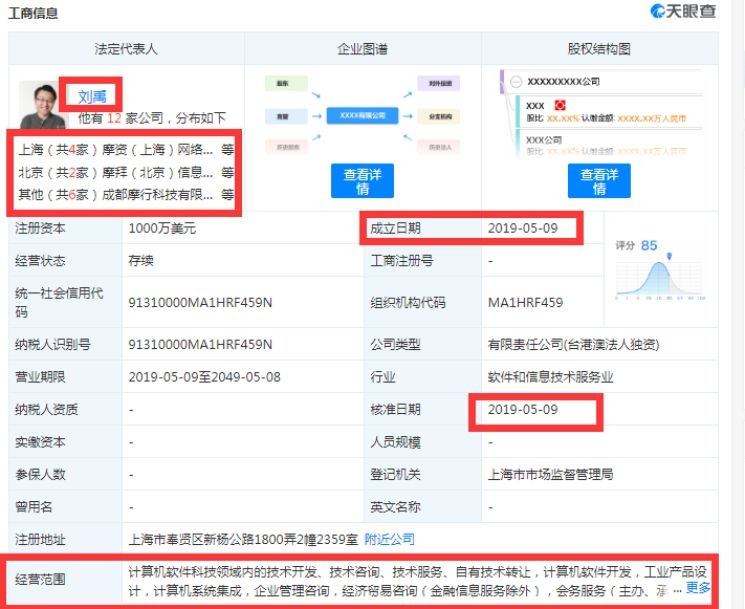Click 查看详情 under 企业图谱
The image size is (745, 609).
pos(362,181)
